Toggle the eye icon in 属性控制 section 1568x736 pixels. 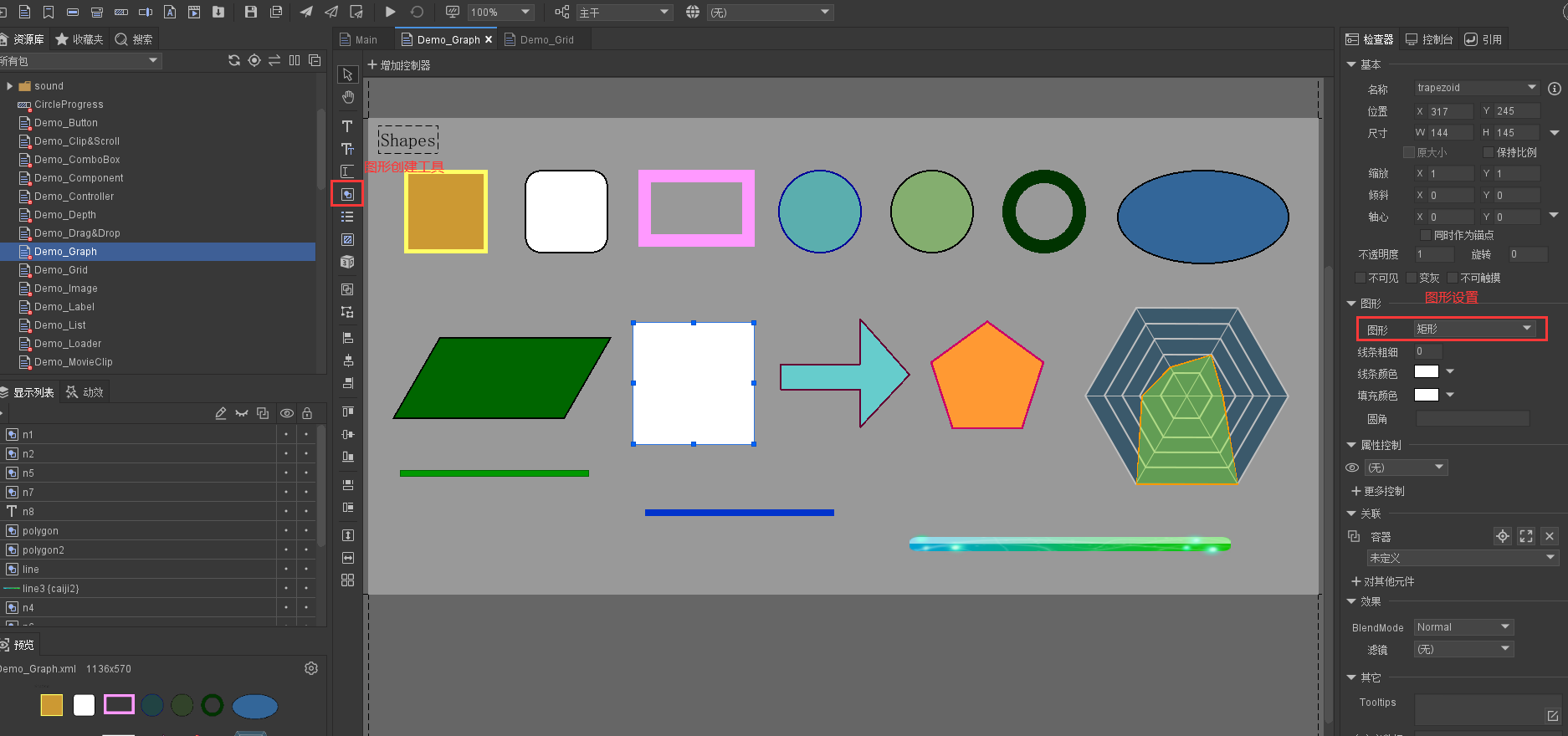tap(1351, 468)
